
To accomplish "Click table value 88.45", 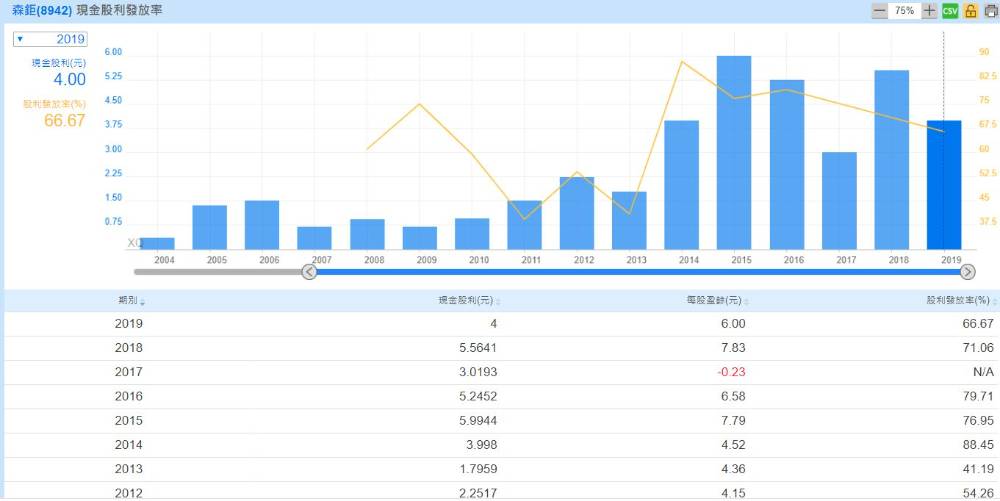I will [978, 445].
